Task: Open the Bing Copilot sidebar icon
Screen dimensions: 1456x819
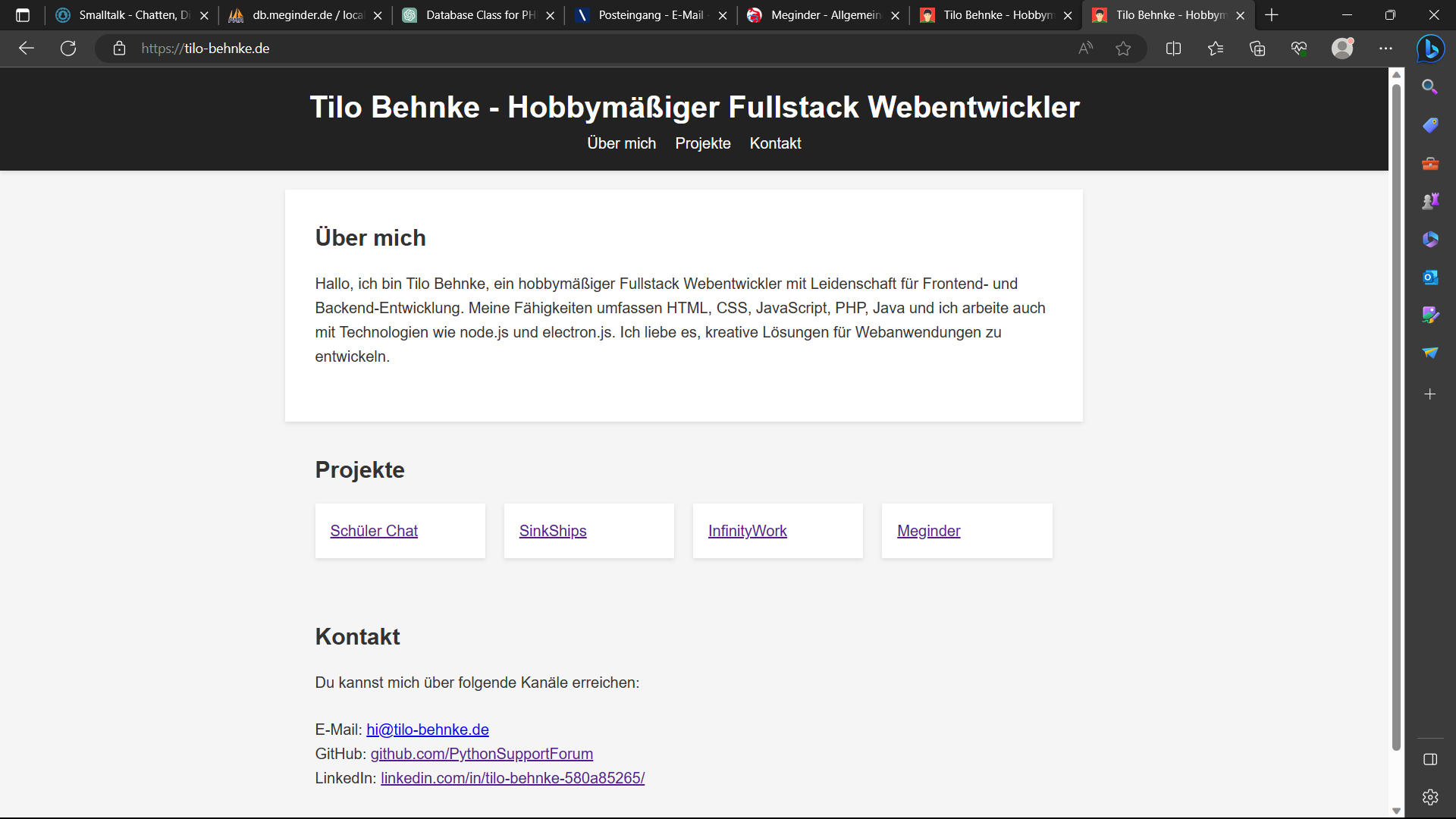Action: (1430, 49)
